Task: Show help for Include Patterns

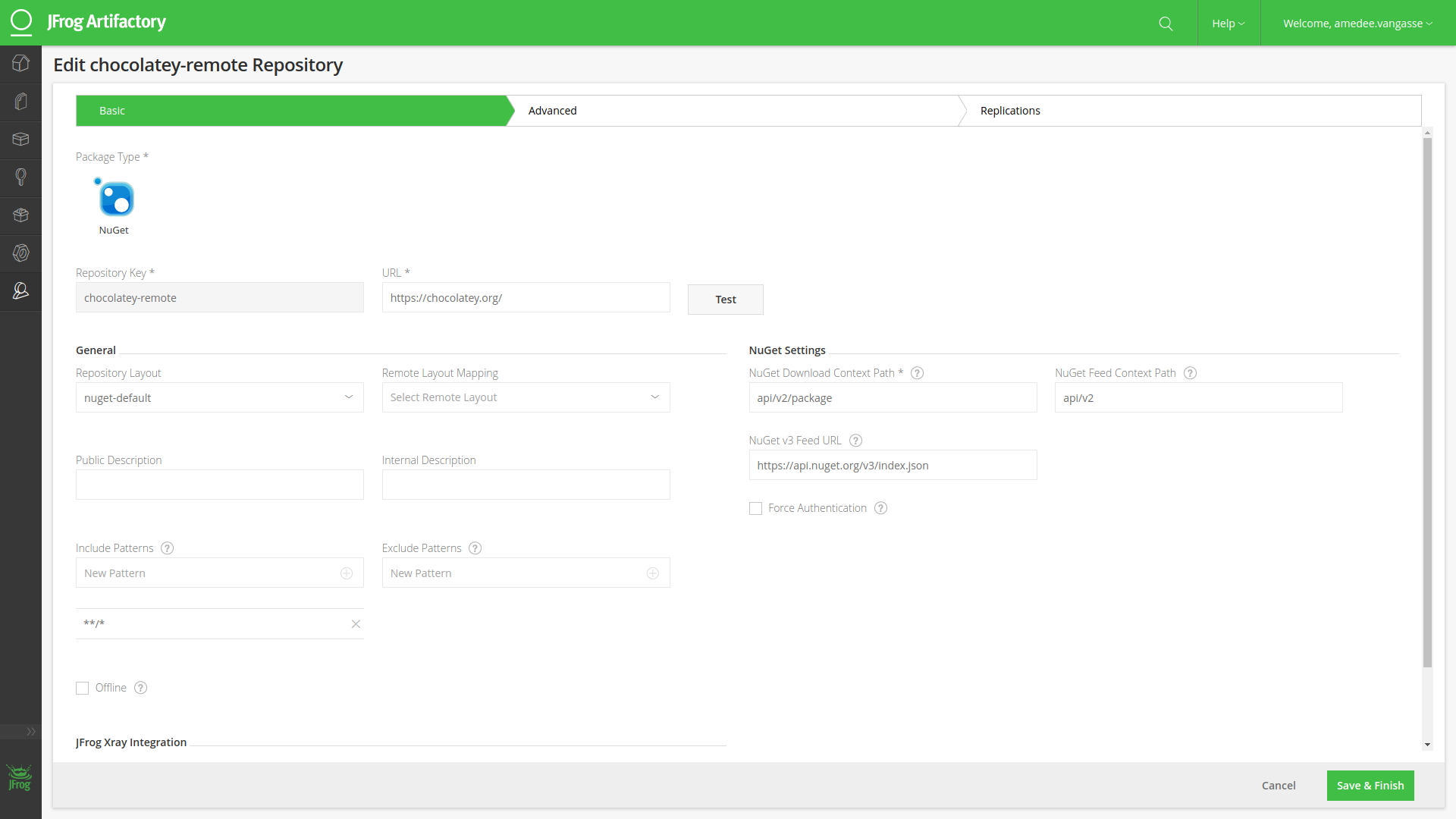Action: tap(168, 548)
